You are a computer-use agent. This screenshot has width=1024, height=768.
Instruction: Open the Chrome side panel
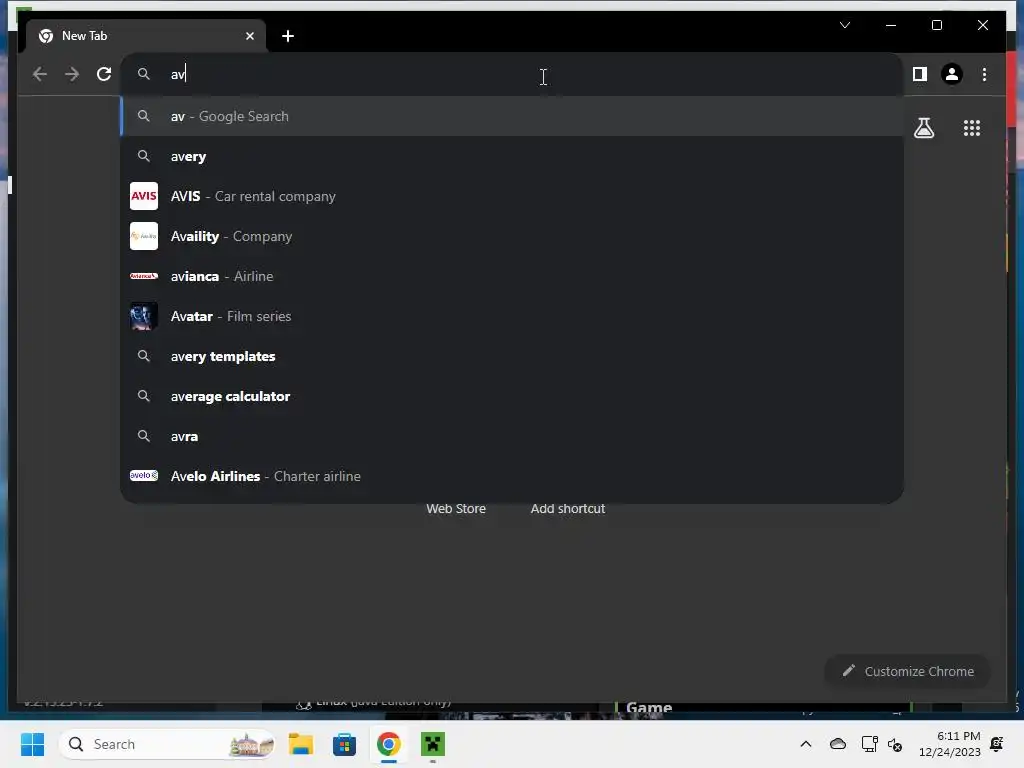[x=920, y=74]
